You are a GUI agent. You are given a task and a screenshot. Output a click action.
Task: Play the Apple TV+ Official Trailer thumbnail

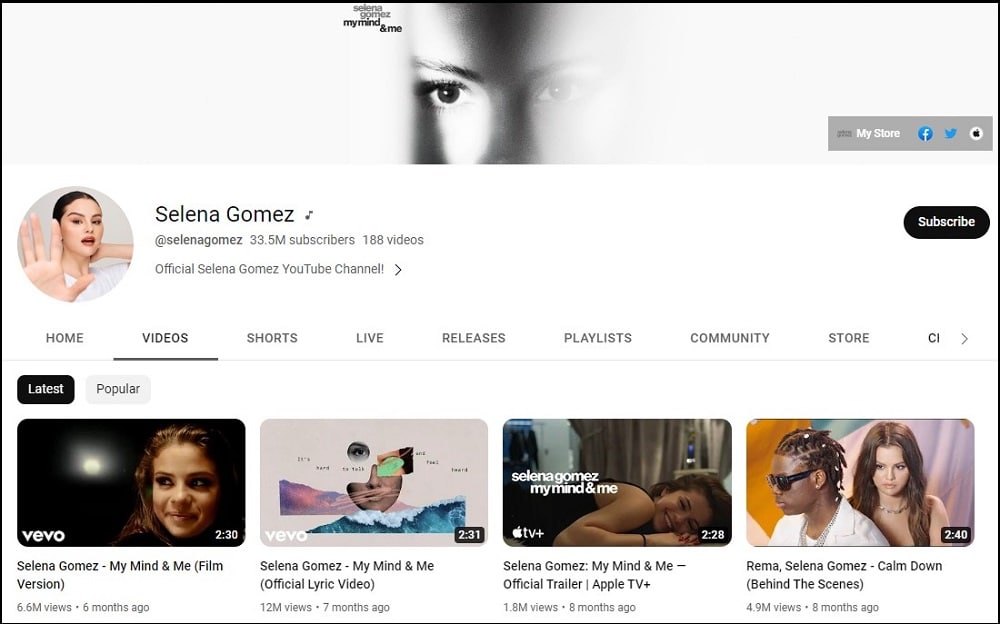pyautogui.click(x=617, y=483)
